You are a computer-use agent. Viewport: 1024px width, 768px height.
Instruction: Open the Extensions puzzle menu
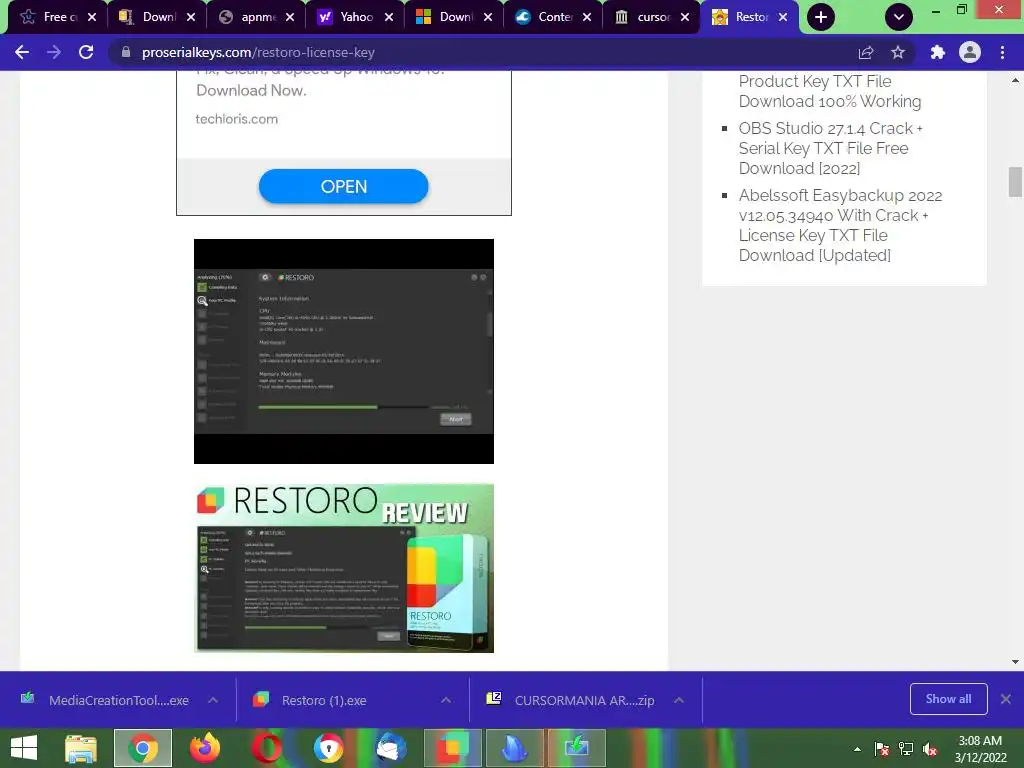click(938, 52)
